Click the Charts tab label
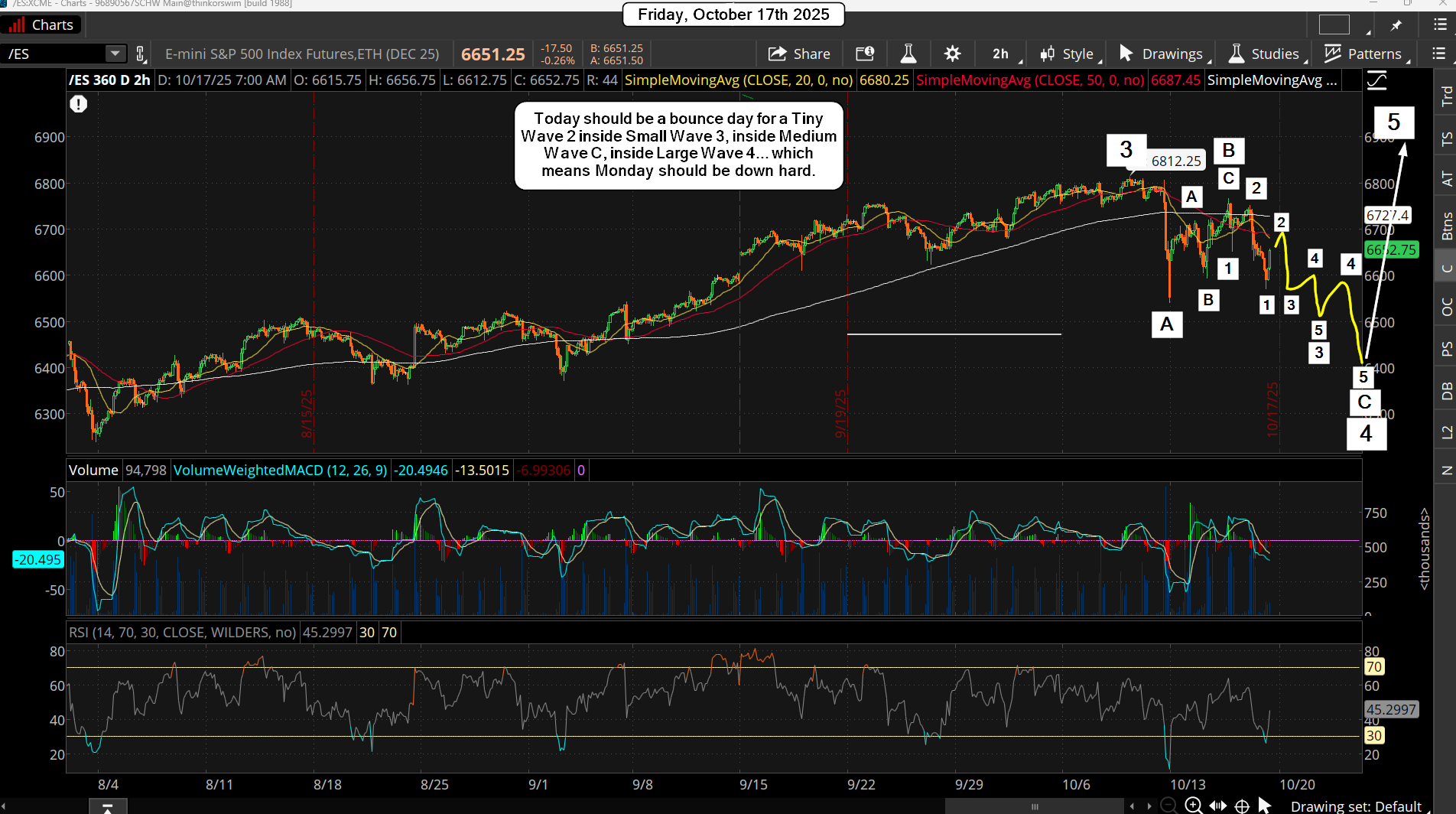Viewport: 1456px width, 814px height. coord(52,25)
